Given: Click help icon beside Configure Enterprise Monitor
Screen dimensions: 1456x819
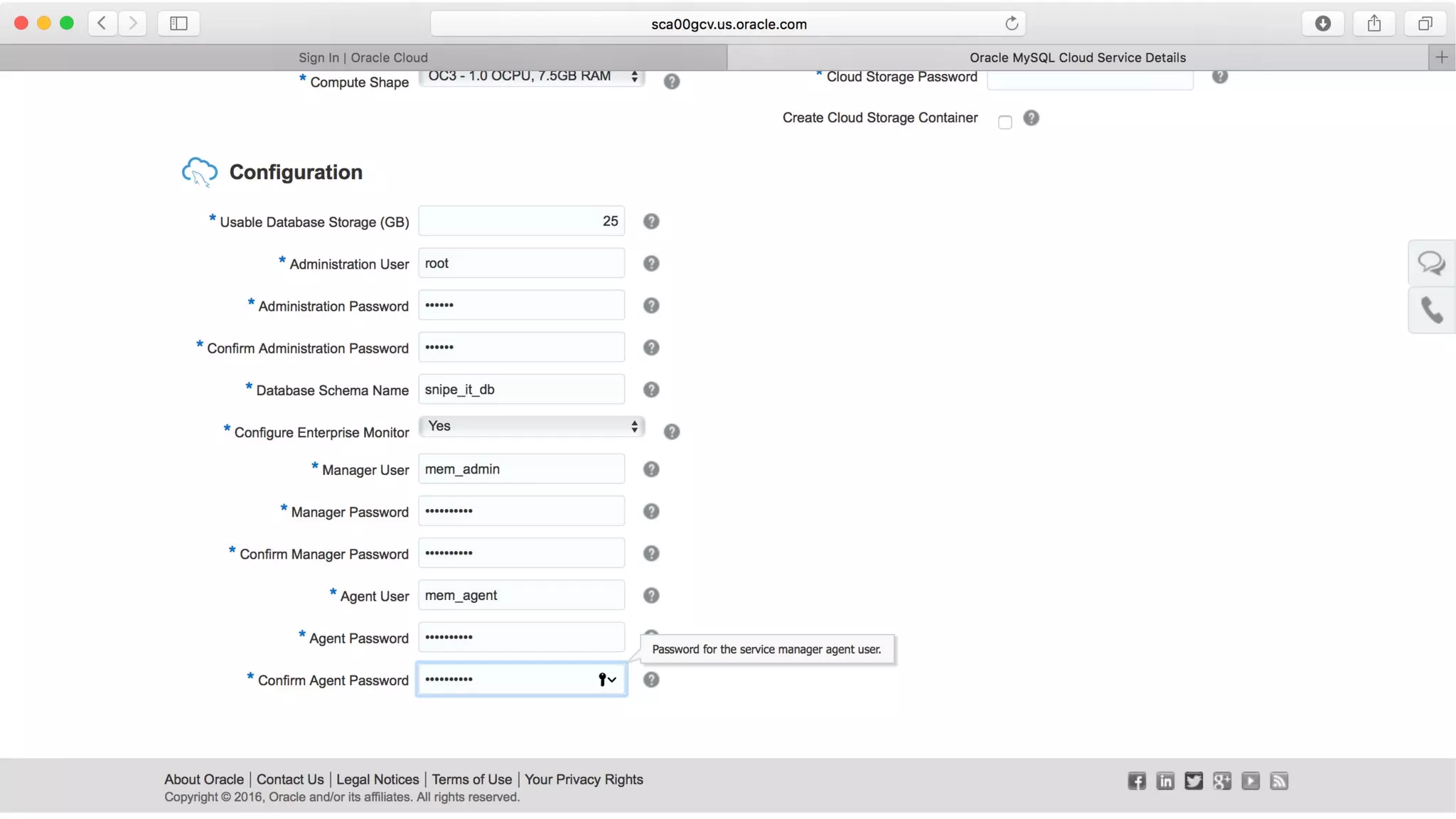Looking at the screenshot, I should coord(671,432).
